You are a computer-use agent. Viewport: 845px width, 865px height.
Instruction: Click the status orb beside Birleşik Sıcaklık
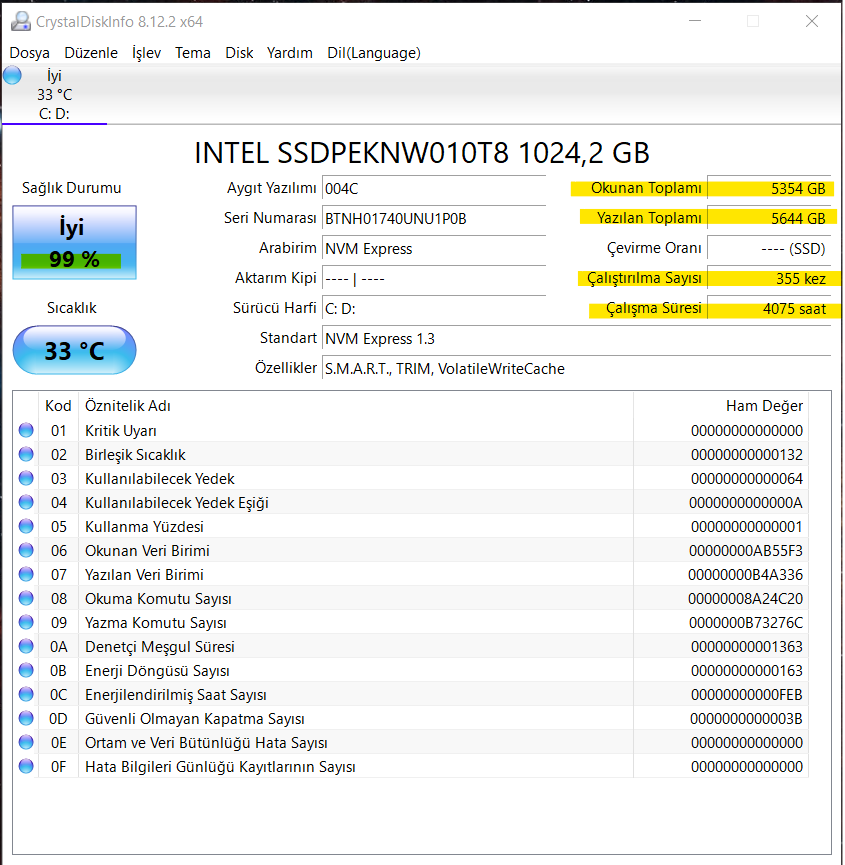point(26,455)
